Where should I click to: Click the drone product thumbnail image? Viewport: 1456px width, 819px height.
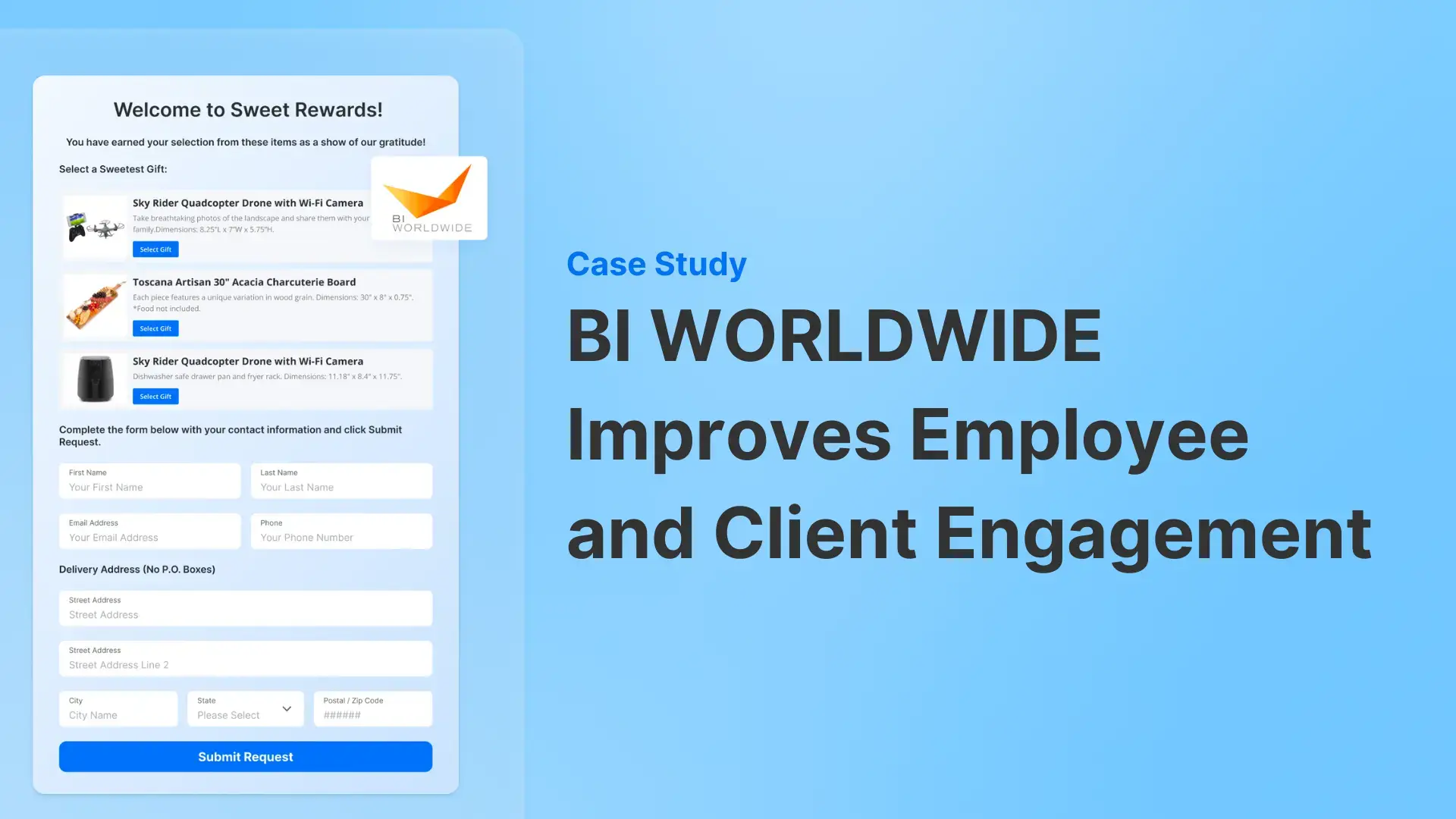93,222
